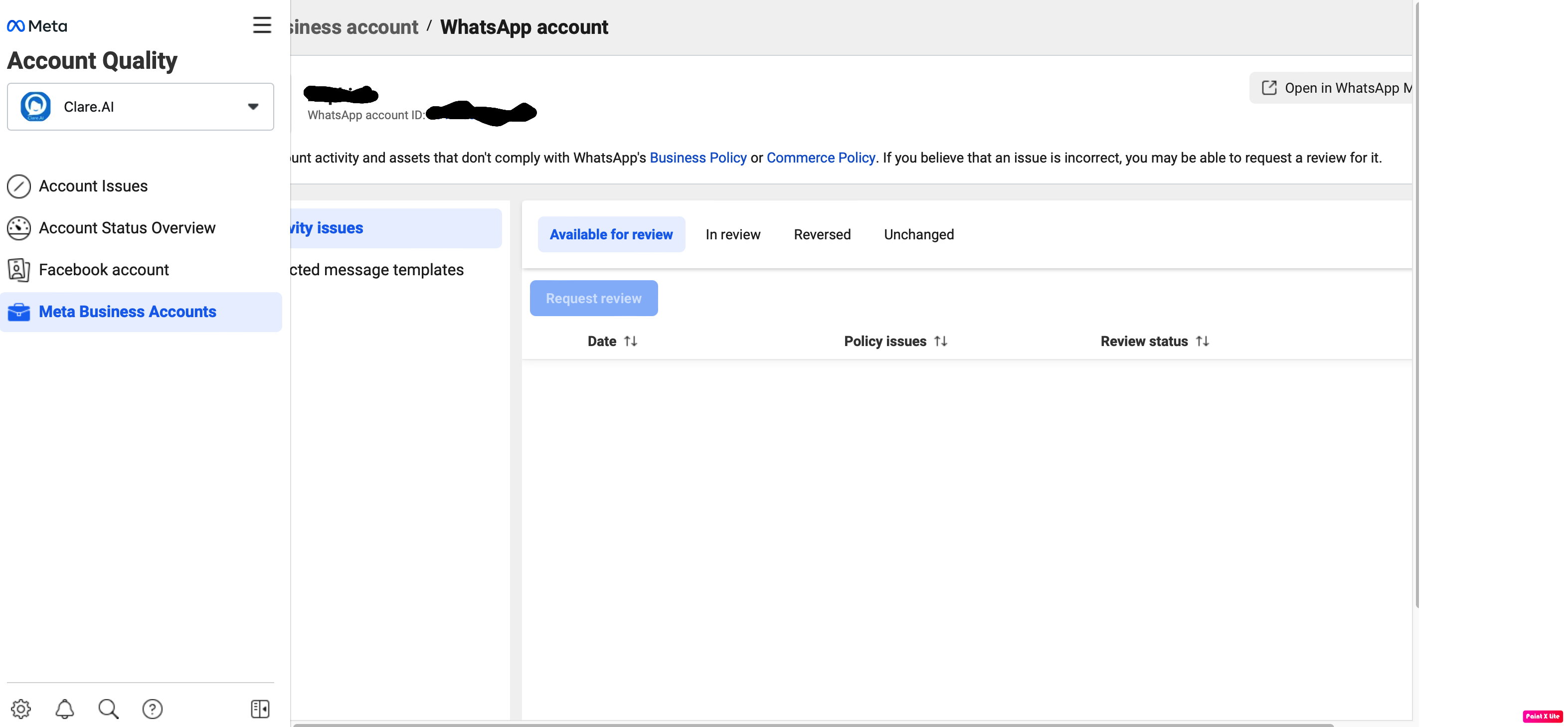Click the Policy issues column header
Screen dimensions: 1568x727
(x=885, y=342)
